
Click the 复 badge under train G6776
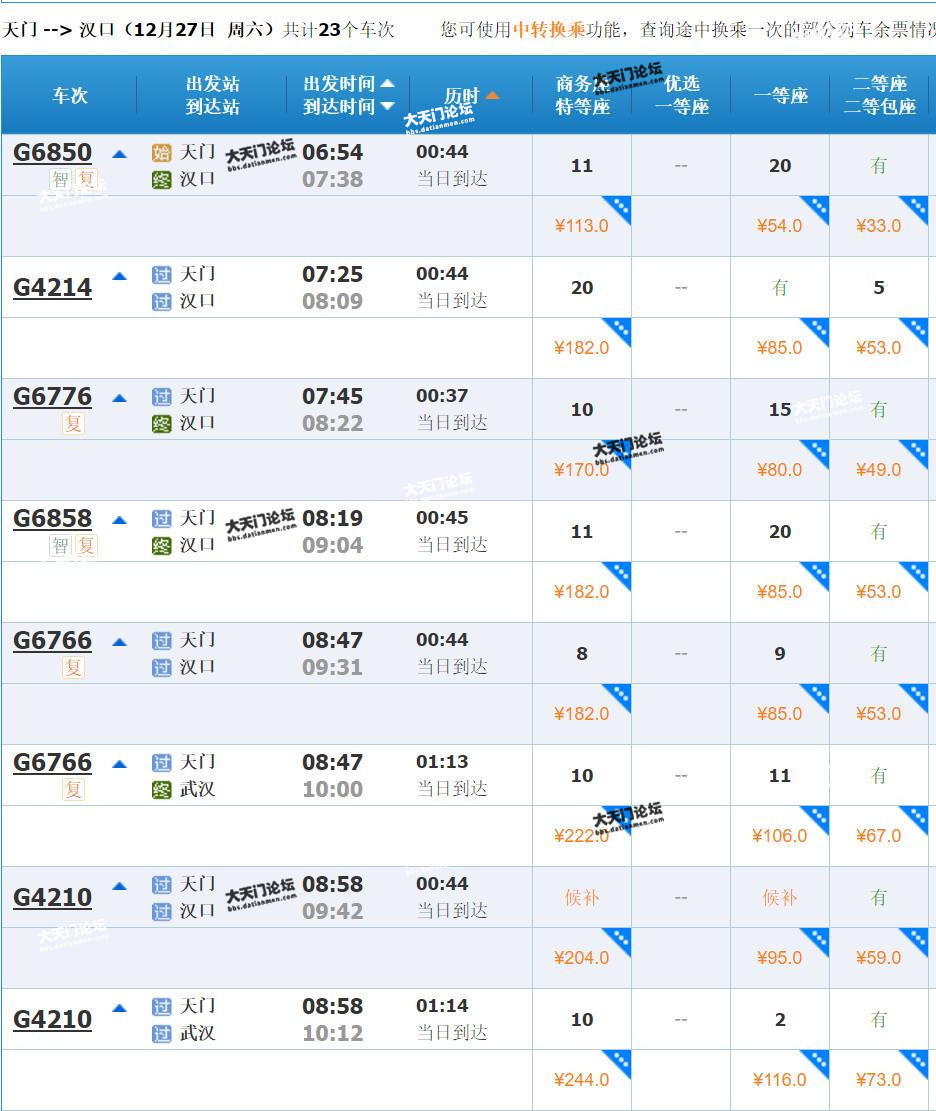point(73,424)
